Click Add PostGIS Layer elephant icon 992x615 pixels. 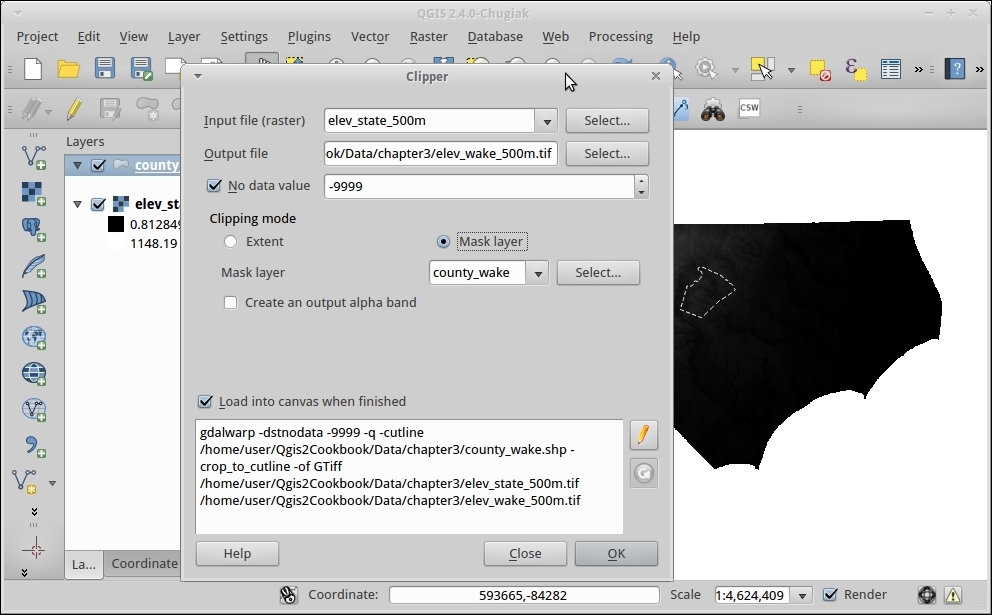coord(34,229)
